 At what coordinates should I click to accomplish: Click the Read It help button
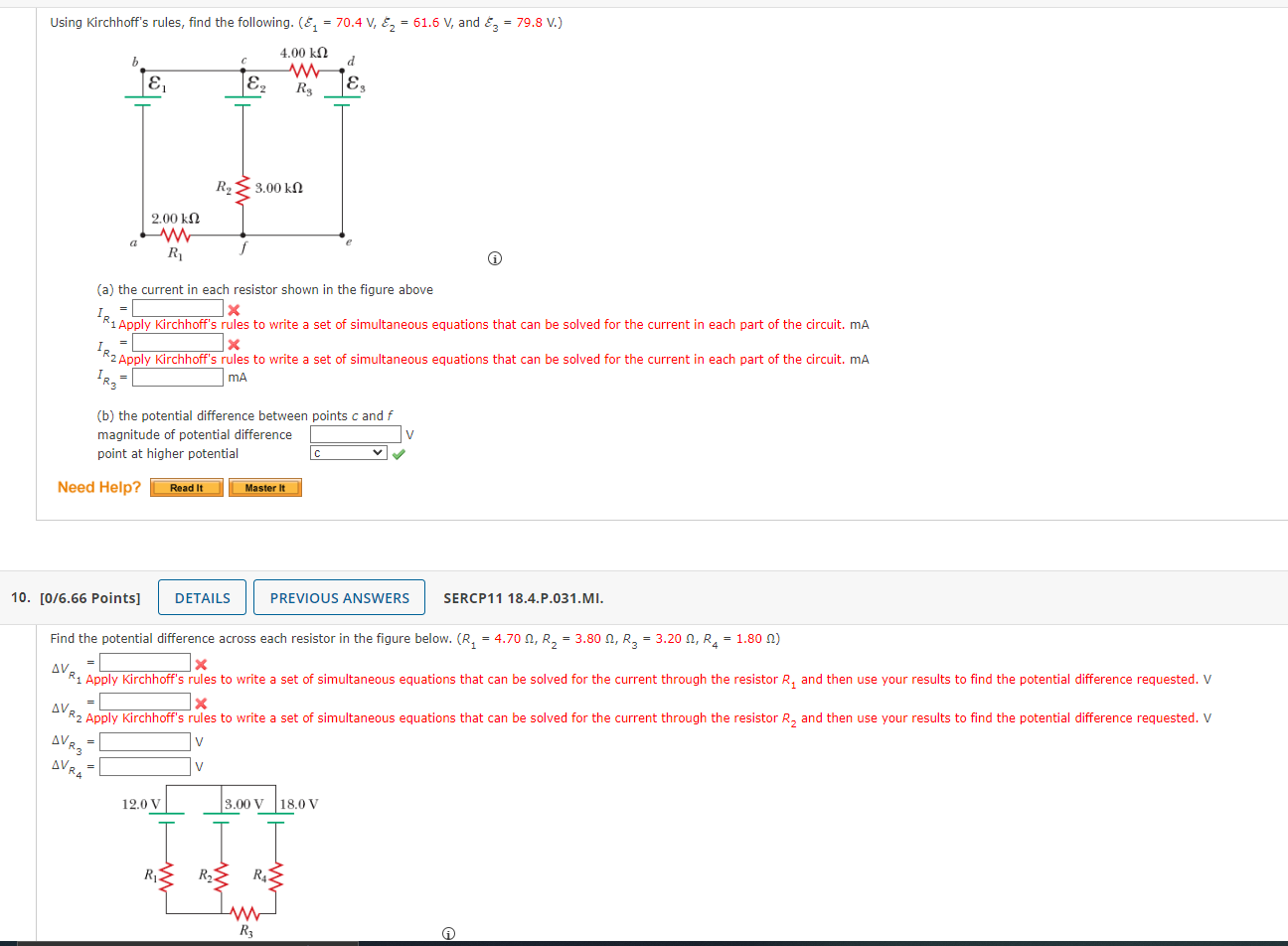pos(186,487)
